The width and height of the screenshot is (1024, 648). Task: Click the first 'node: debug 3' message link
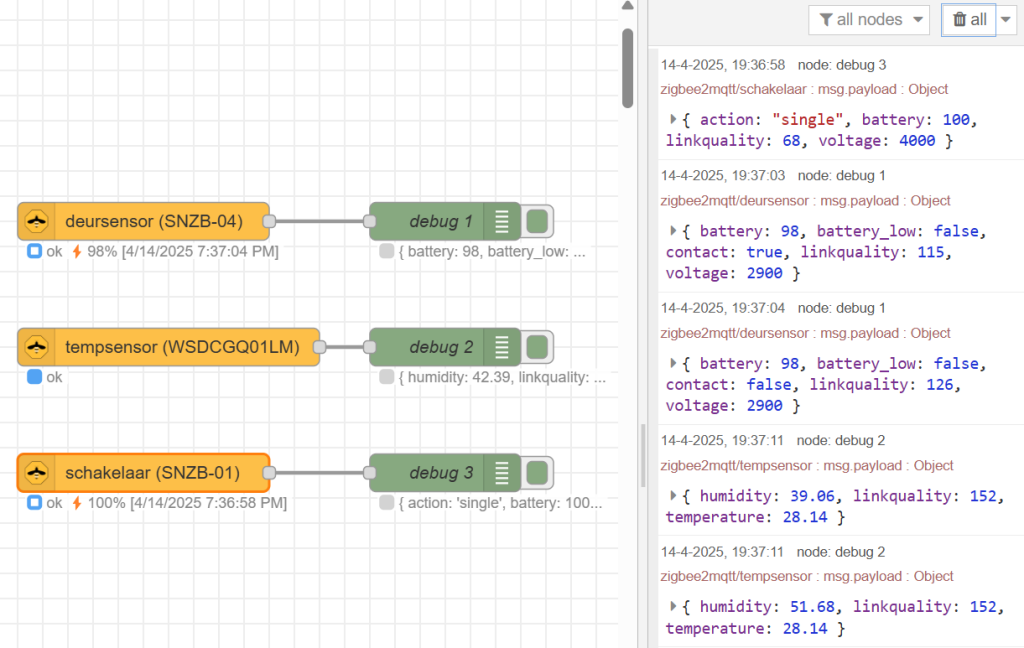point(842,65)
